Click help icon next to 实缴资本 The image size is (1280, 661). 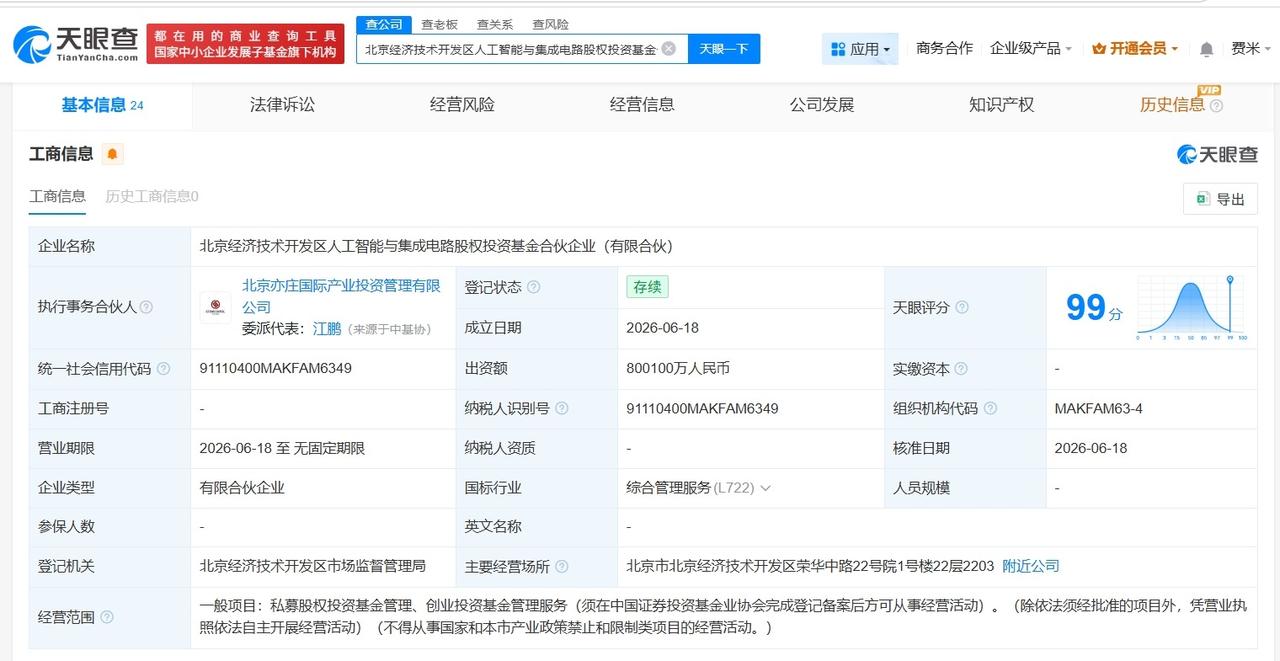[x=961, y=369]
